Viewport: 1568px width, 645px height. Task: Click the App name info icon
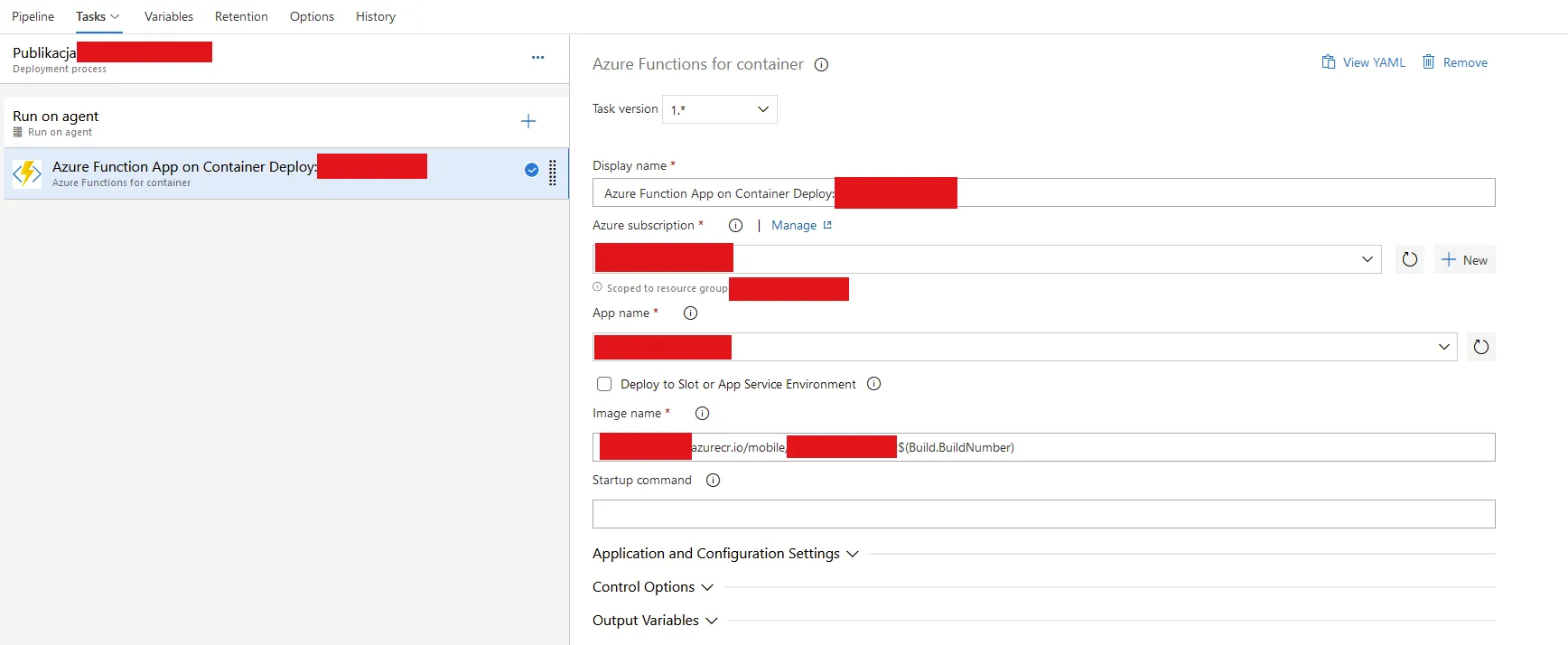pos(690,313)
